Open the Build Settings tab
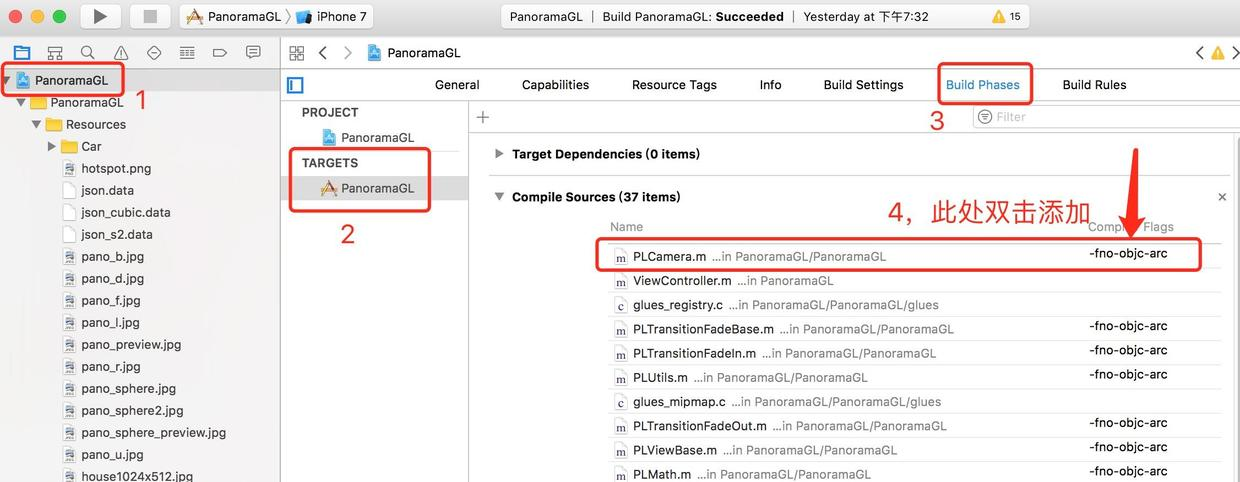Image resolution: width=1240 pixels, height=482 pixels. [863, 85]
